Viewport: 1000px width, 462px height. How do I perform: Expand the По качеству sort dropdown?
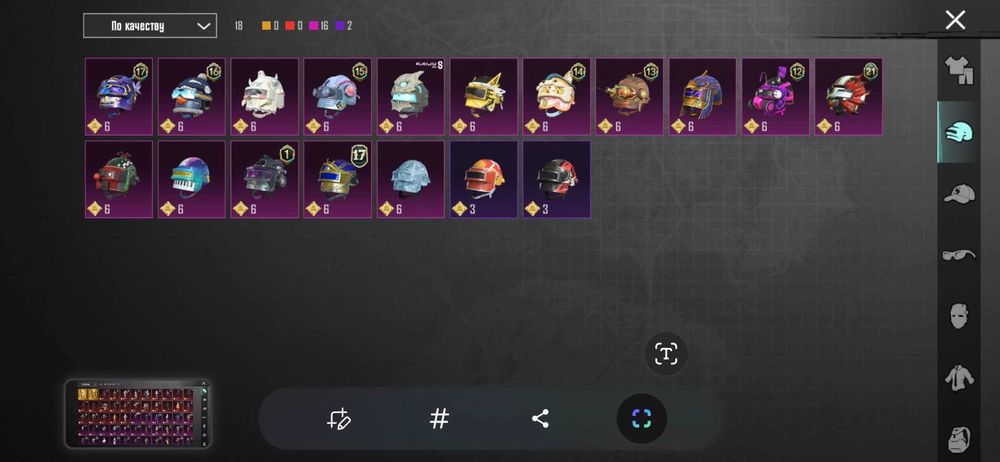tap(150, 26)
